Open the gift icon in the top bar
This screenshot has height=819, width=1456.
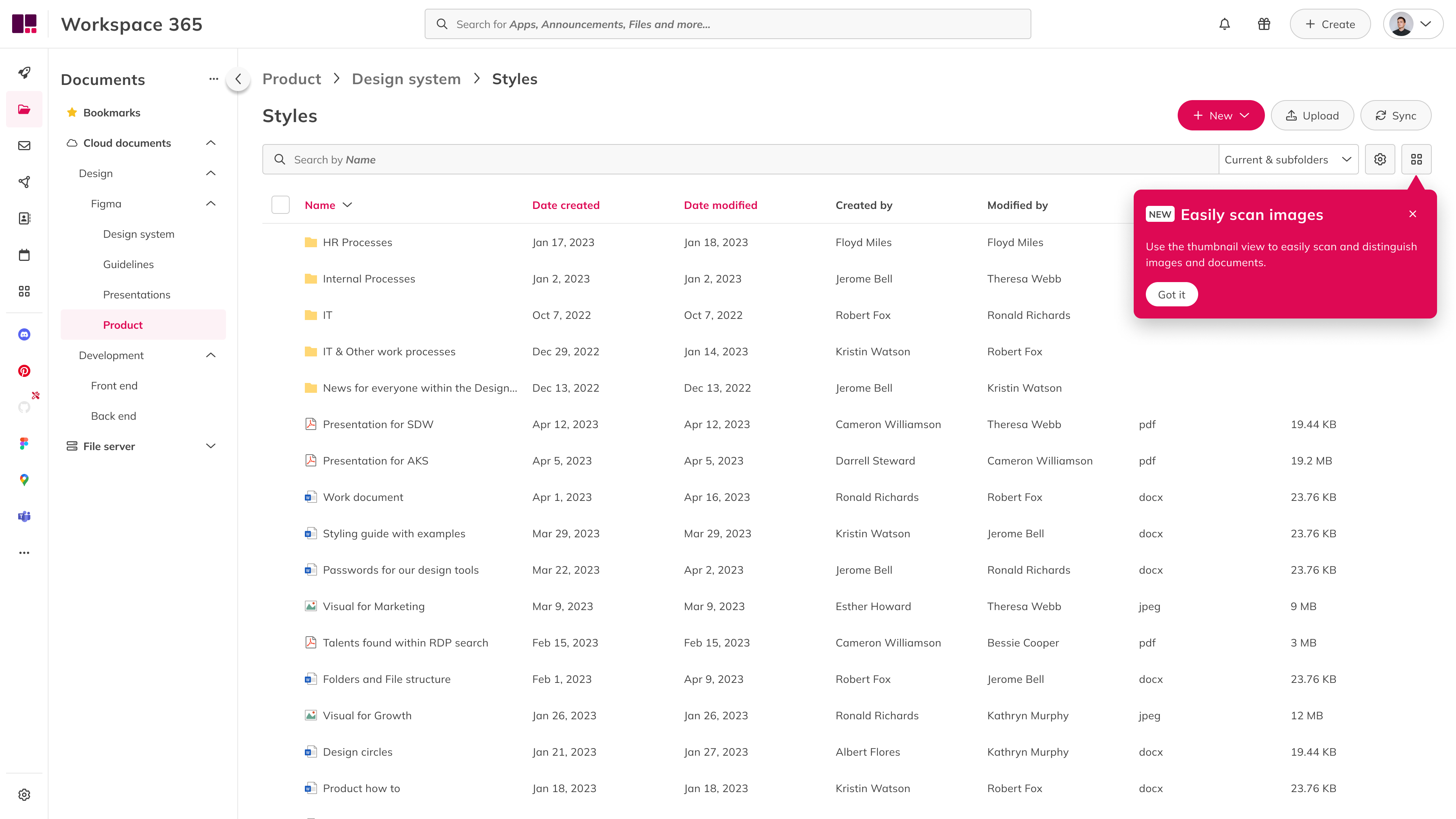1264,24
